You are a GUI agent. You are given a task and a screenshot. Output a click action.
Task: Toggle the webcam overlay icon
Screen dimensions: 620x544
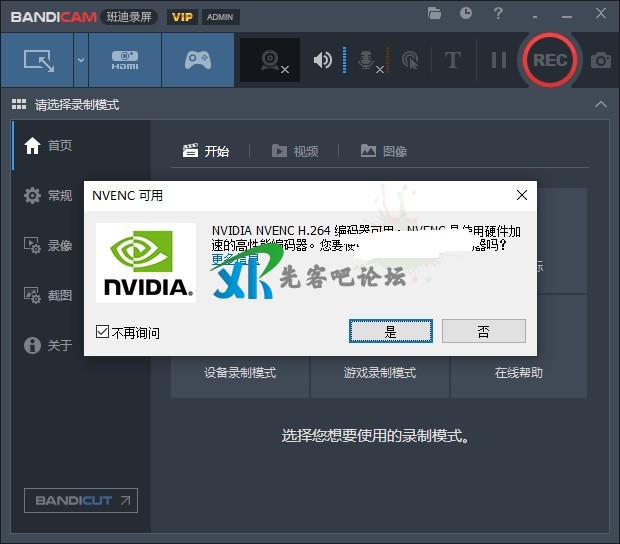(x=270, y=60)
